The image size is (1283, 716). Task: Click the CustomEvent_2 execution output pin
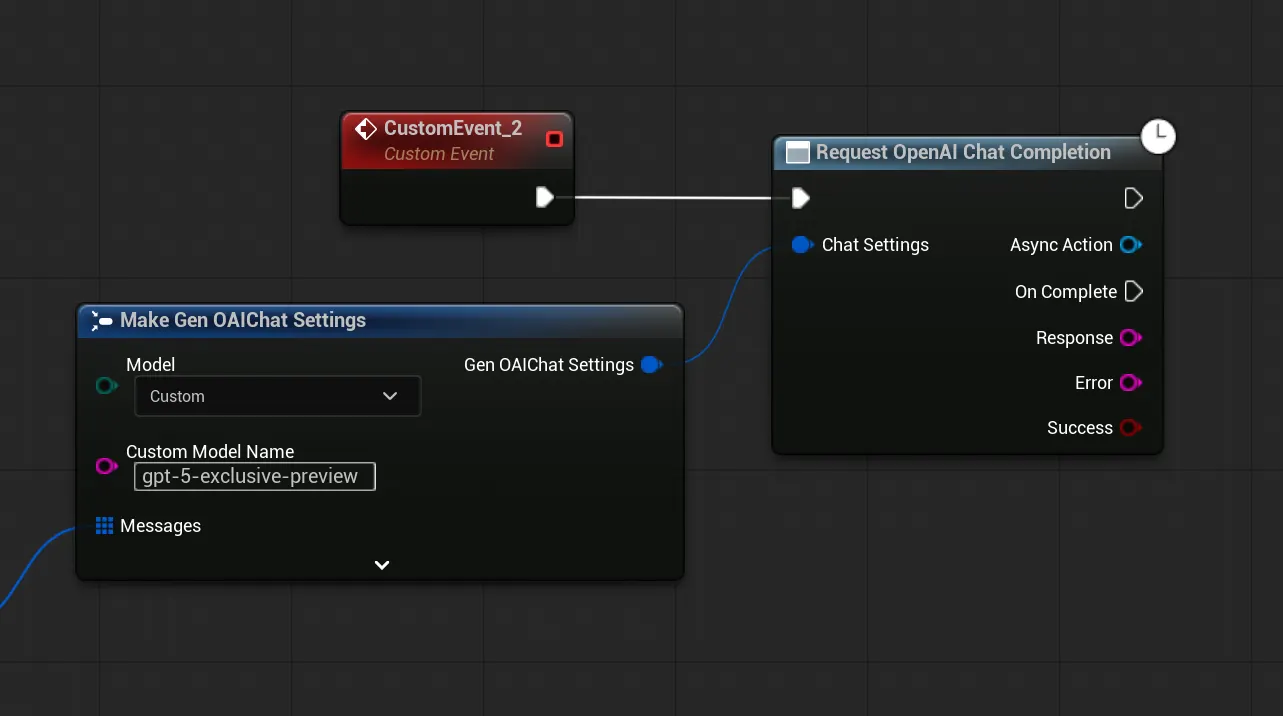point(544,197)
